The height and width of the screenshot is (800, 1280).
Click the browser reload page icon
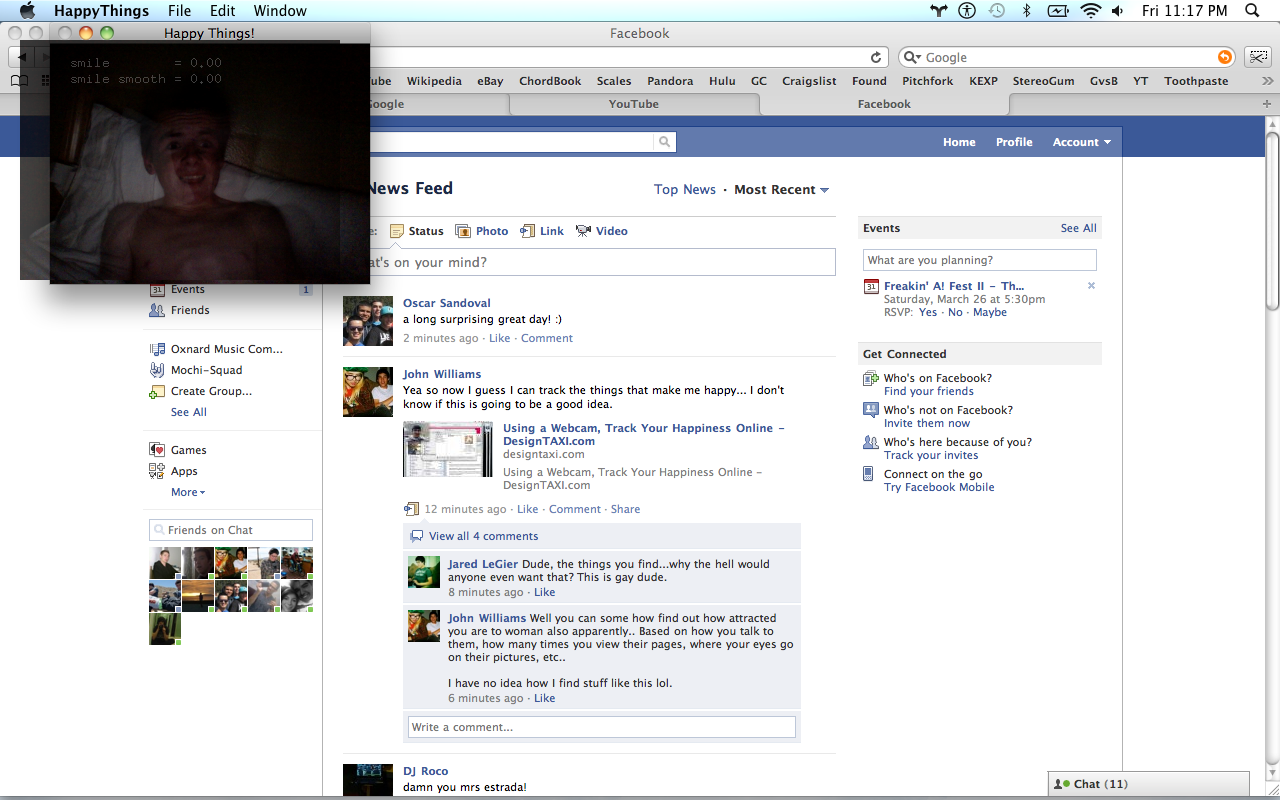coord(877,58)
